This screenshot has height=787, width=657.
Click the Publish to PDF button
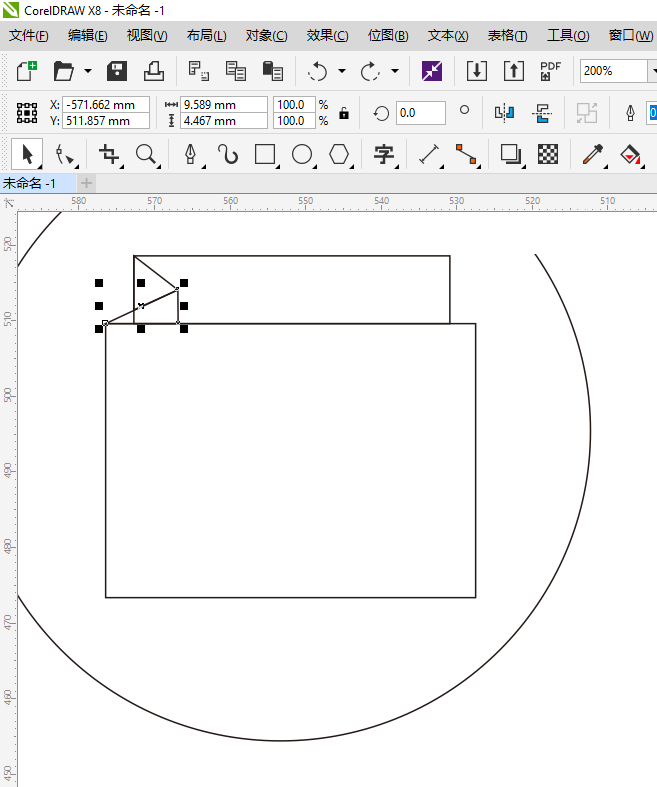[x=550, y=71]
